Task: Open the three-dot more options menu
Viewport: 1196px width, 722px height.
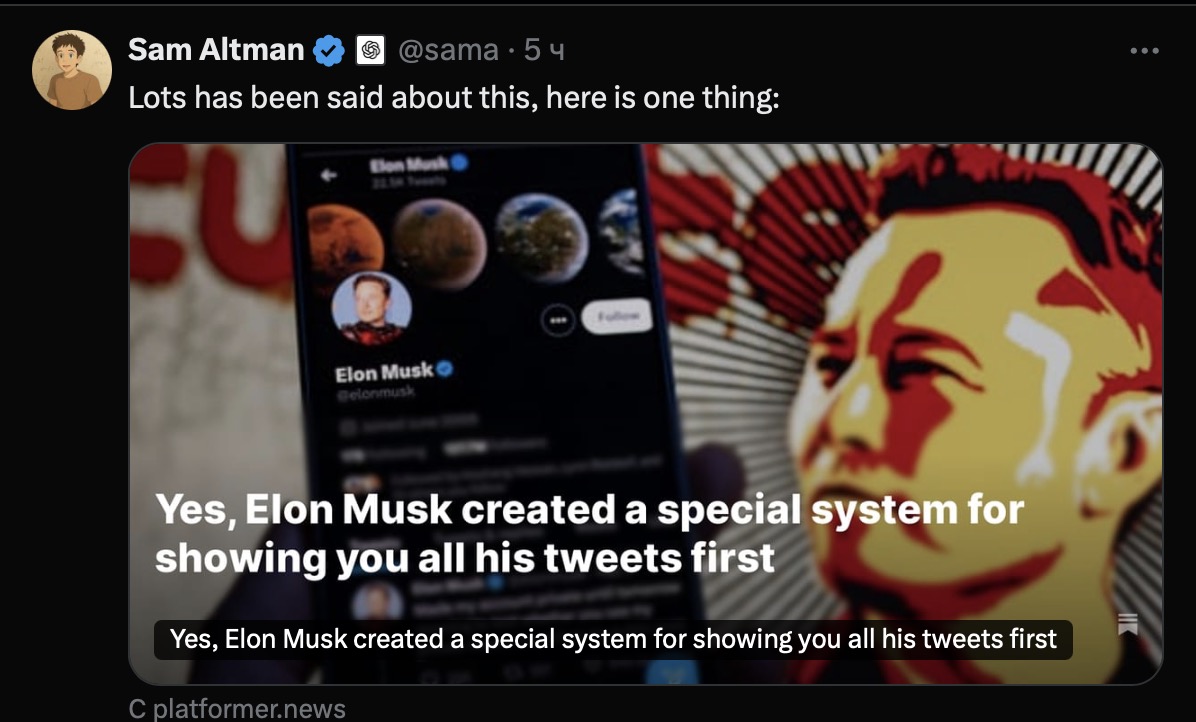Action: pos(1144,51)
